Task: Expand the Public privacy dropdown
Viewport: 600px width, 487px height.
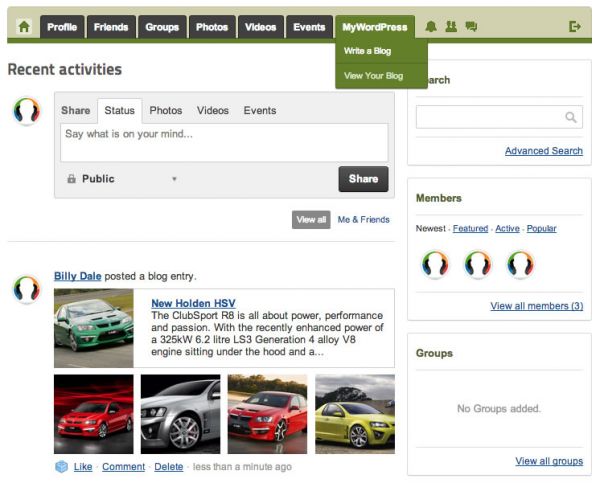Action: pyautogui.click(x=173, y=179)
